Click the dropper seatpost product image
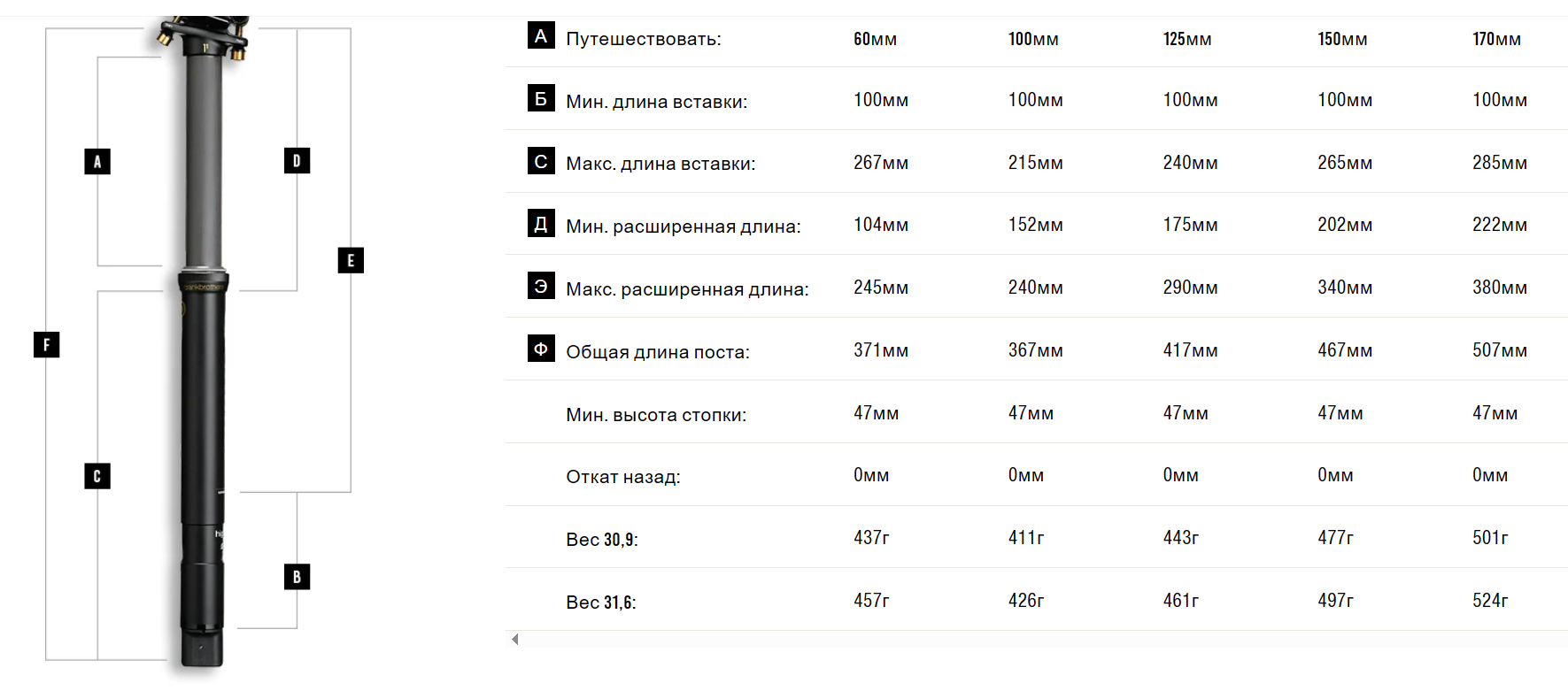Screen dimensions: 1568x691 (x=202, y=343)
